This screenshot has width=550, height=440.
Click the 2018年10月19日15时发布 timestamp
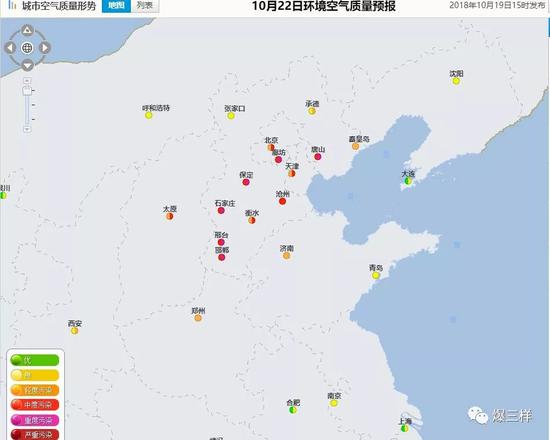click(x=497, y=5)
